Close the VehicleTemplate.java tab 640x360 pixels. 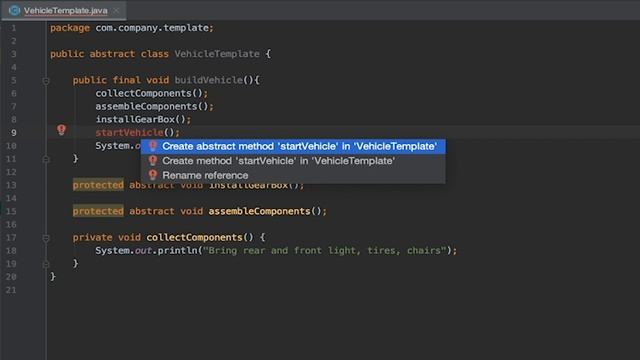click(116, 11)
